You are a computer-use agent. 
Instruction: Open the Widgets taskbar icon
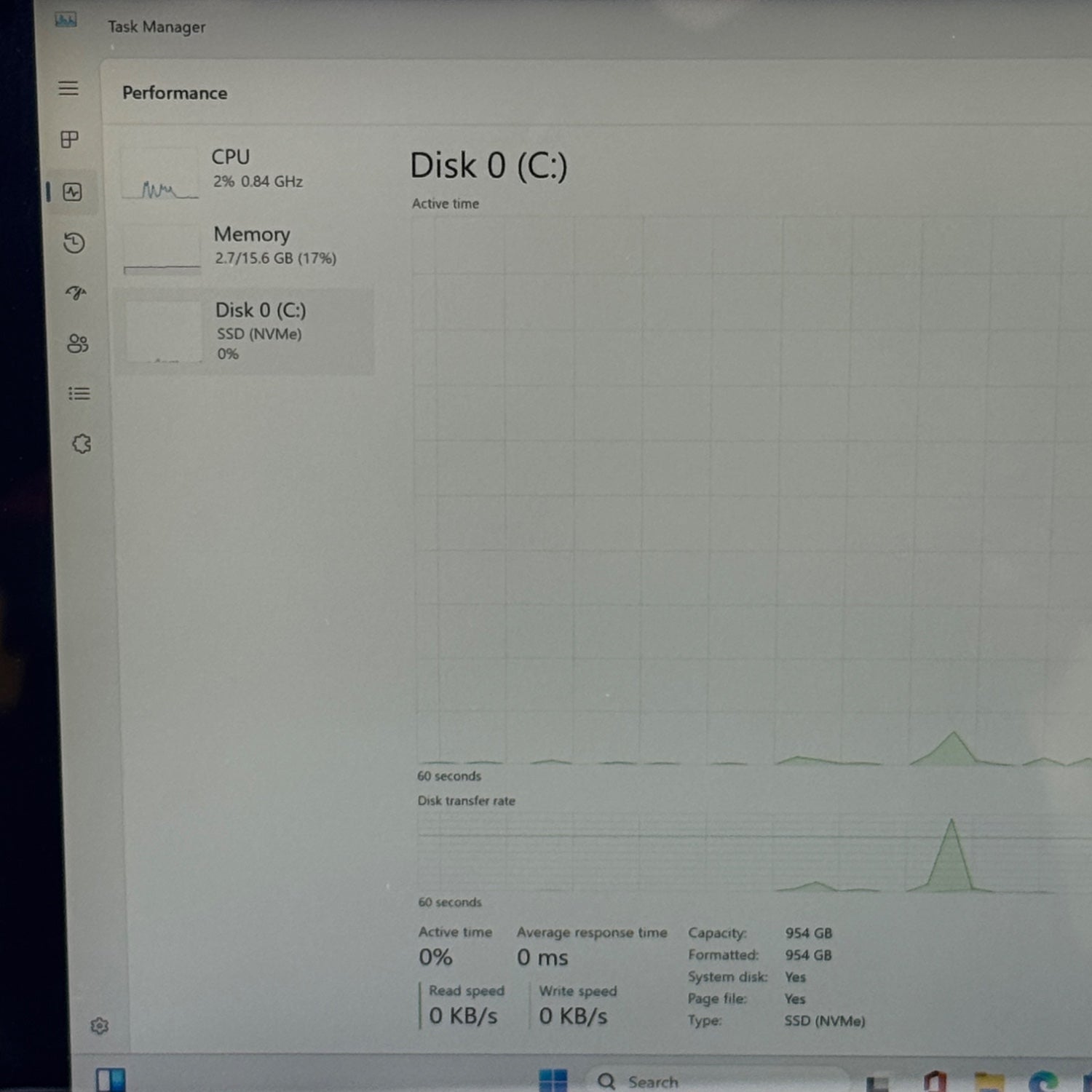tap(111, 1080)
